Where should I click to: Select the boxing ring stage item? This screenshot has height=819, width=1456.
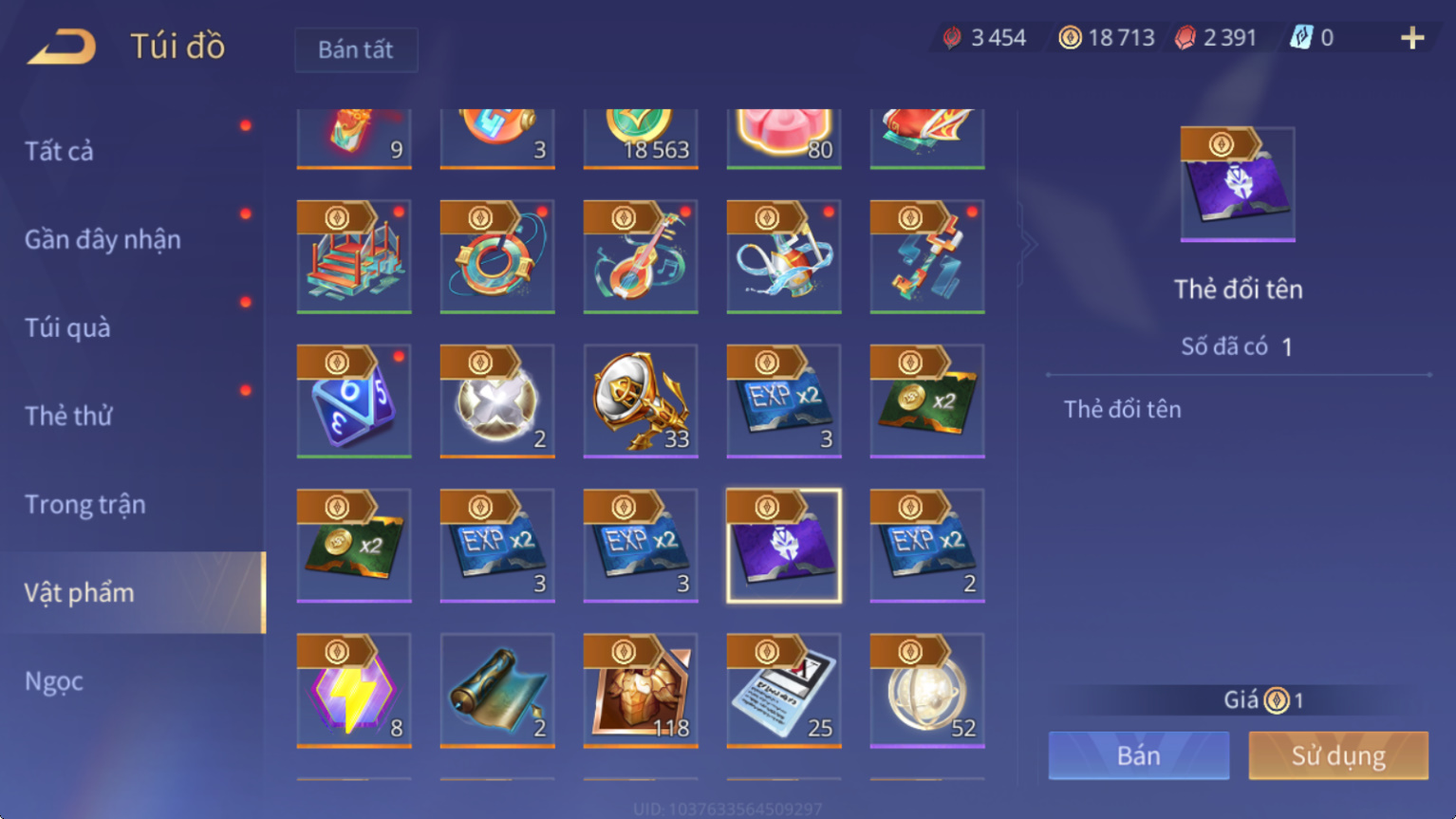354,256
